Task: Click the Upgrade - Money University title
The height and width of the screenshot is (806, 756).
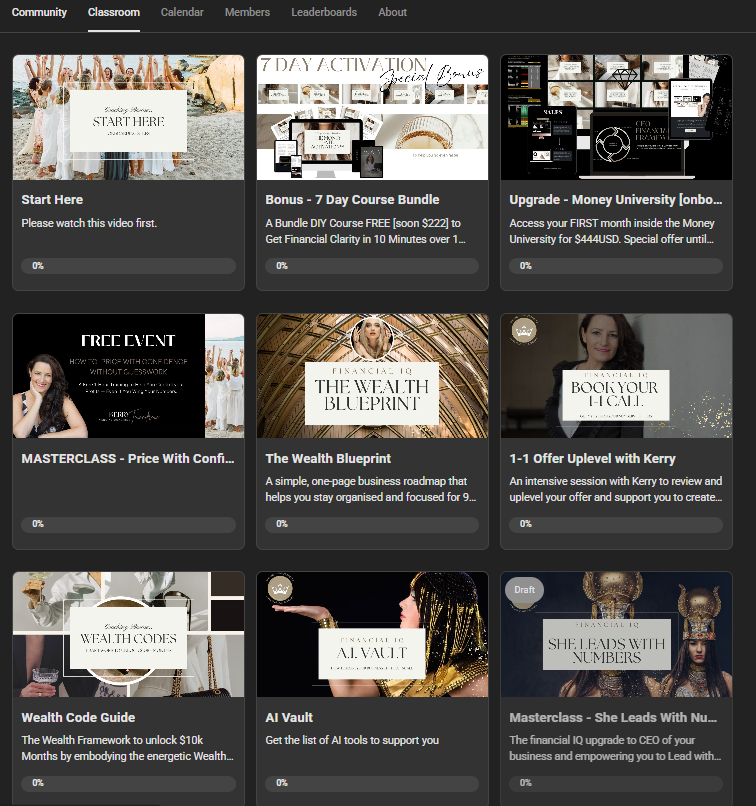Action: 616,200
